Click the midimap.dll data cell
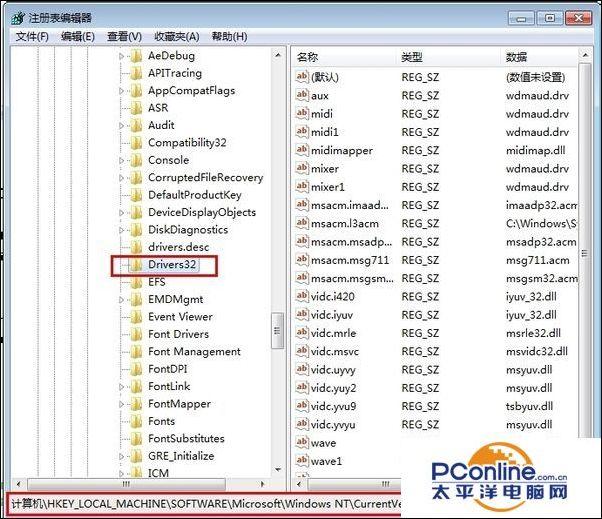The height and width of the screenshot is (519, 602). pos(535,150)
